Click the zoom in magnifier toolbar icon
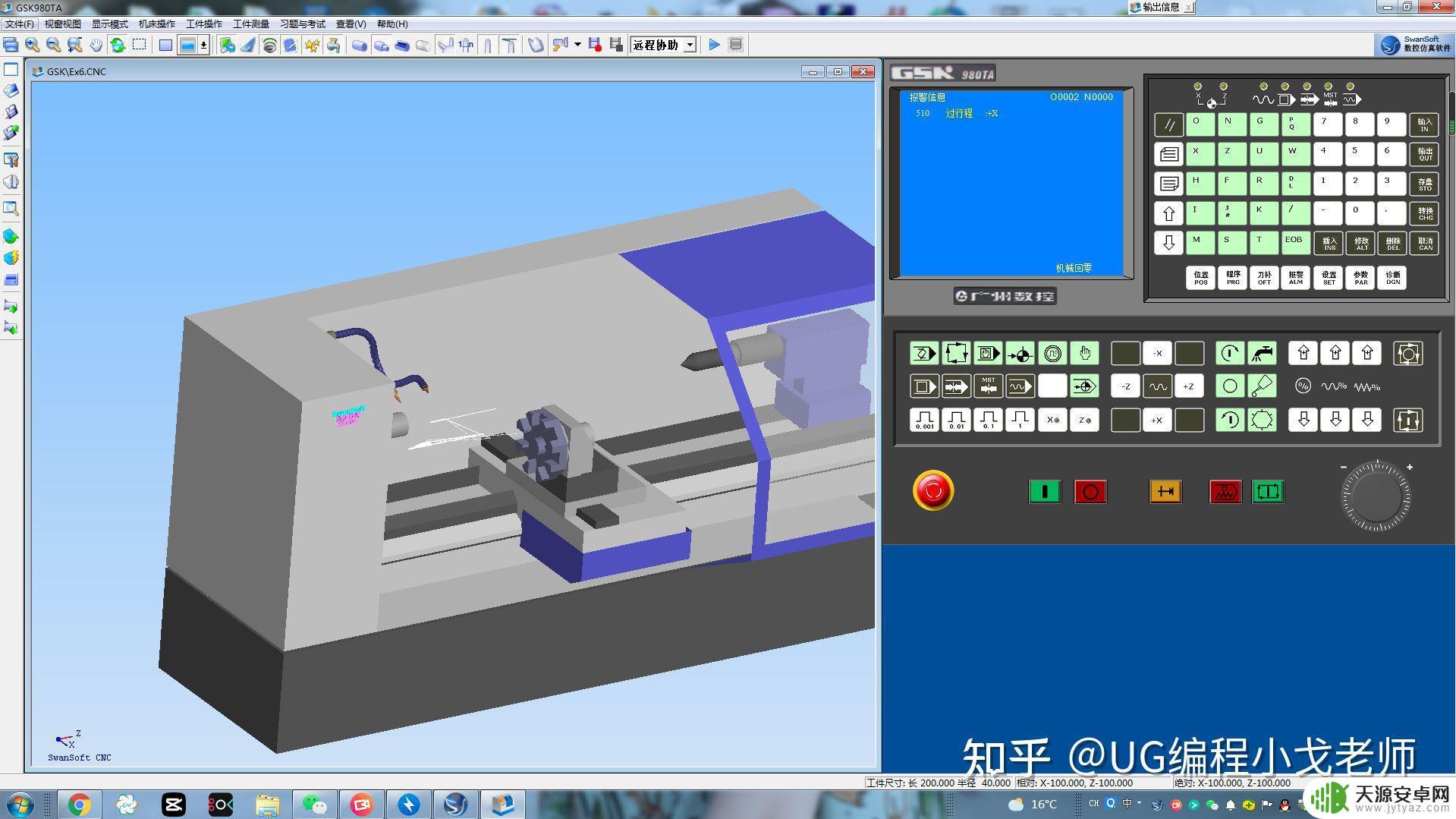 (32, 45)
